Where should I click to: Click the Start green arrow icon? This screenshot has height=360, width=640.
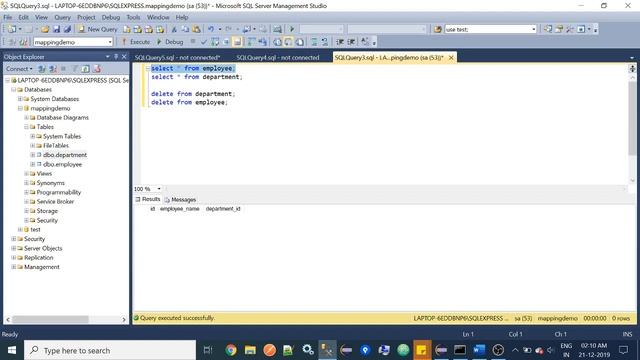292,29
